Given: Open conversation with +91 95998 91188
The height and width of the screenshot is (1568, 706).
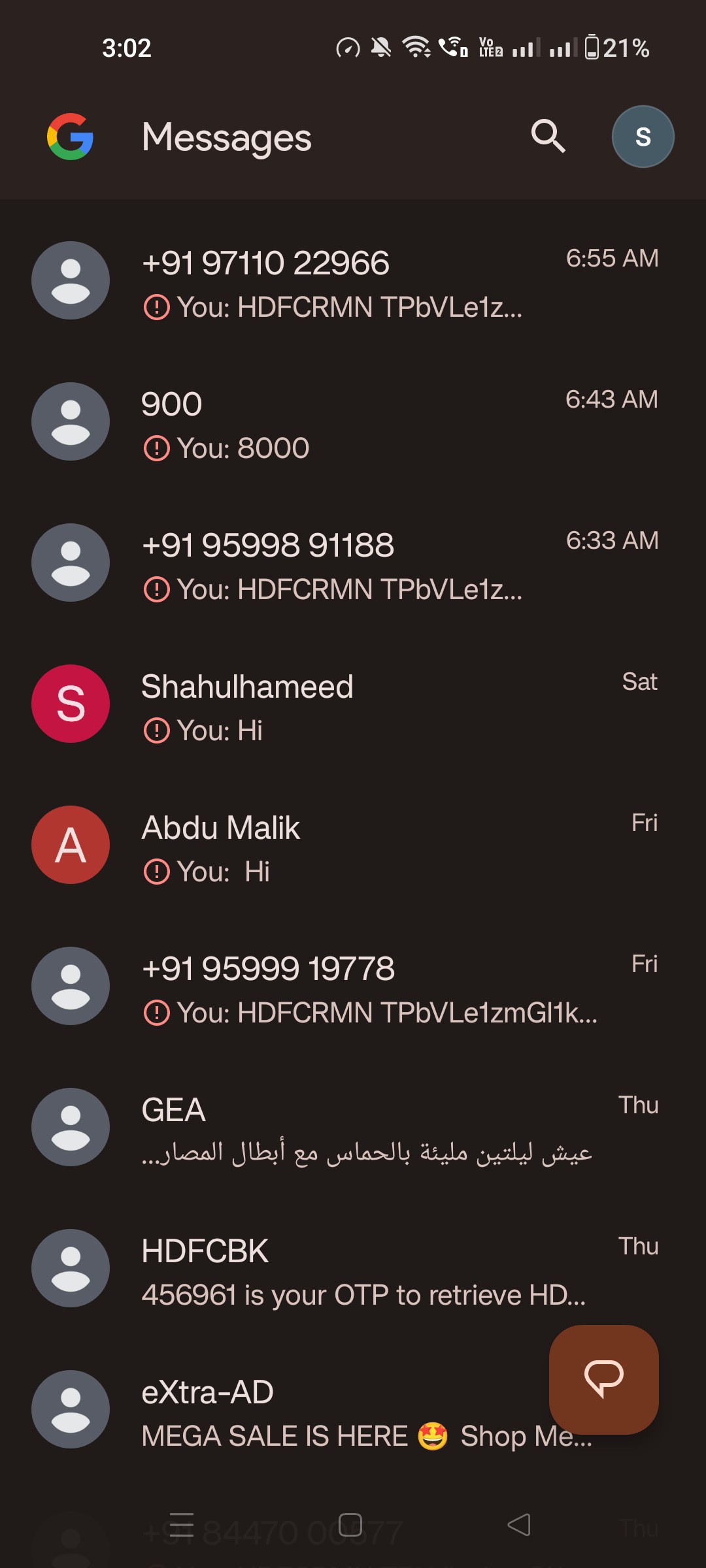Looking at the screenshot, I should [x=366, y=563].
